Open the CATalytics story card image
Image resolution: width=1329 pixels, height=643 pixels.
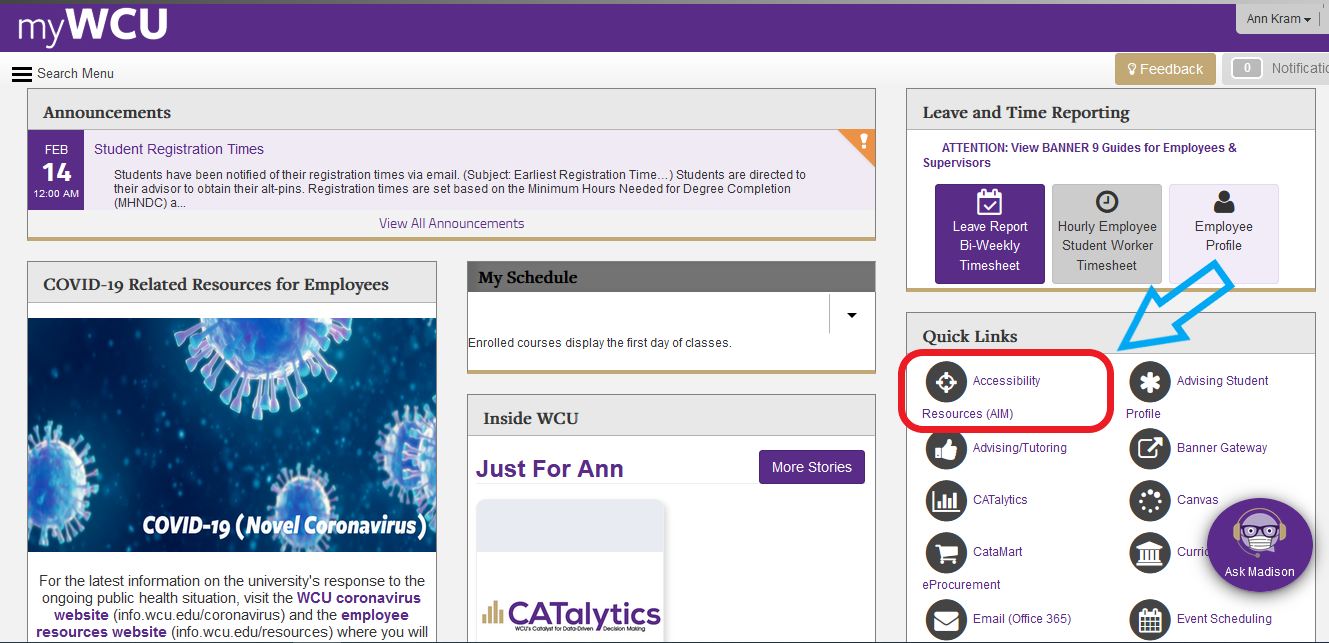[571, 570]
